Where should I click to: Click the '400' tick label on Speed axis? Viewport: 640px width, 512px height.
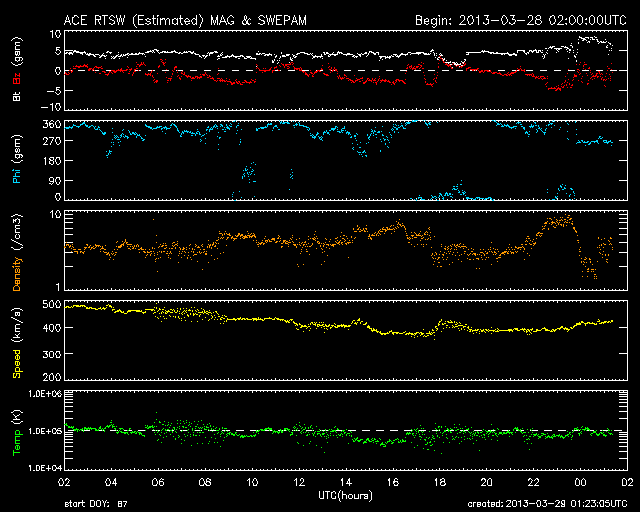(x=52, y=328)
